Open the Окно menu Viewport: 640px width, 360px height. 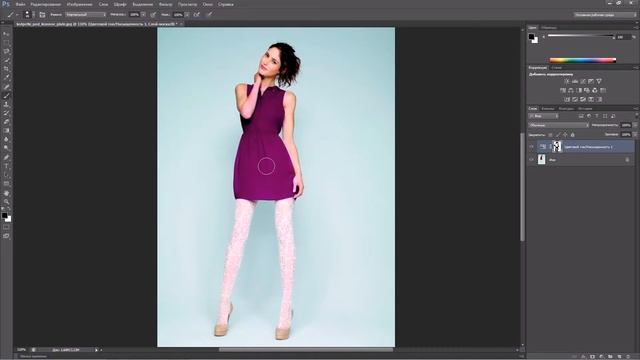[x=208, y=4]
